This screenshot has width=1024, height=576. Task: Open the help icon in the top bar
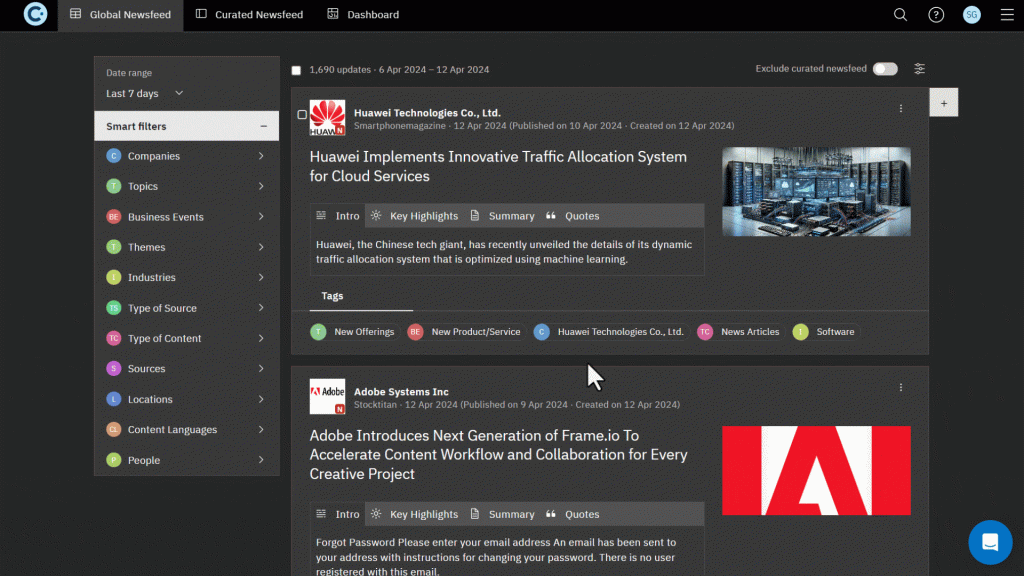[936, 15]
